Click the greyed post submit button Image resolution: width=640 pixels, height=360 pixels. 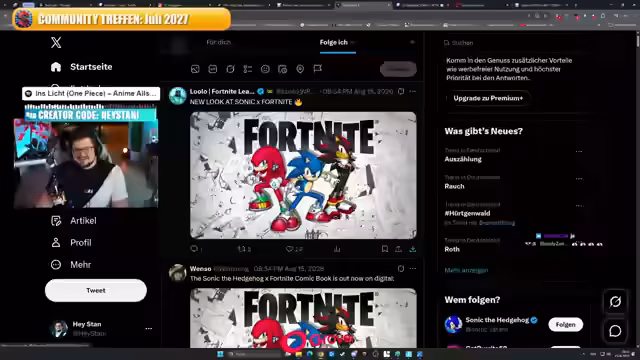tap(398, 69)
